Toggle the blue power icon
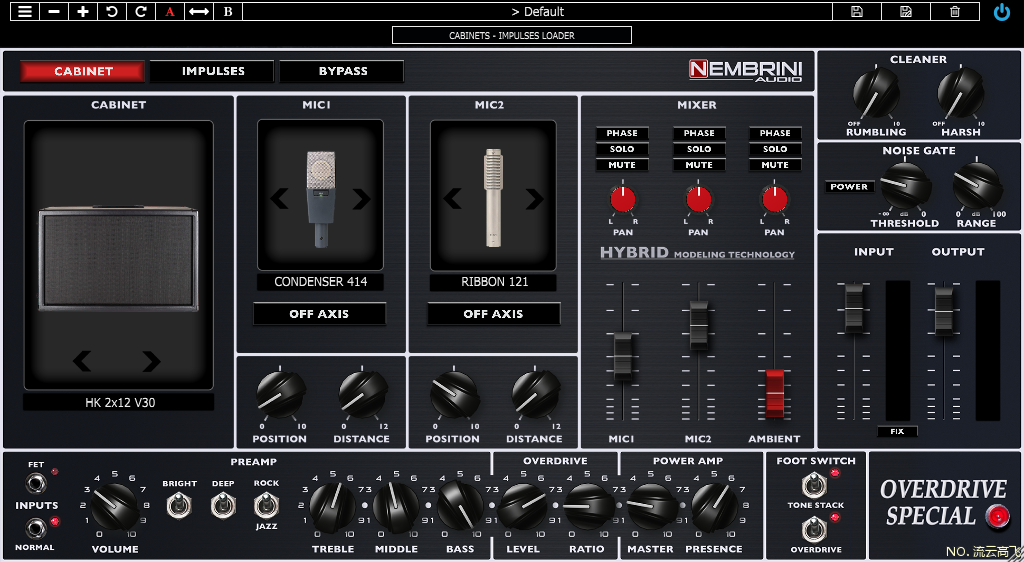The image size is (1024, 562). pyautogui.click(x=1002, y=12)
